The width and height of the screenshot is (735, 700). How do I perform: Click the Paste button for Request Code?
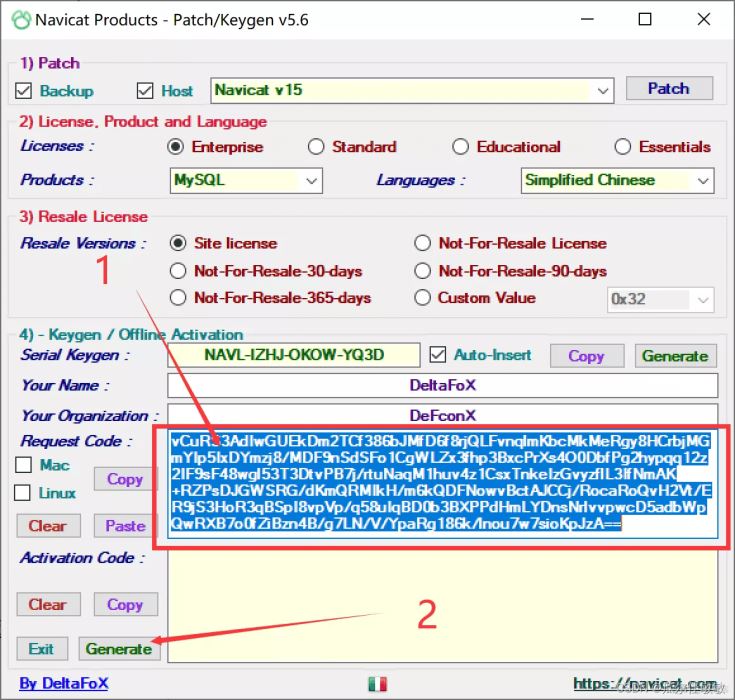(125, 525)
